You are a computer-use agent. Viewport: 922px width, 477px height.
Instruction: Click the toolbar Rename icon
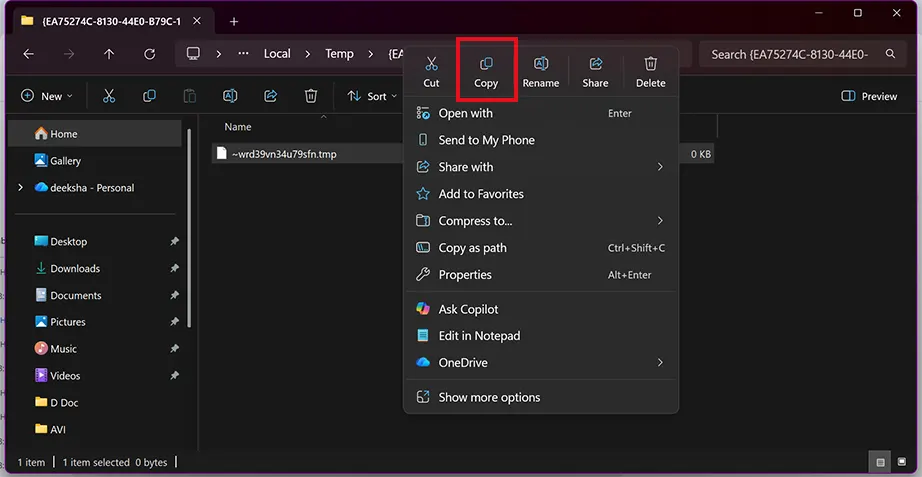230,96
